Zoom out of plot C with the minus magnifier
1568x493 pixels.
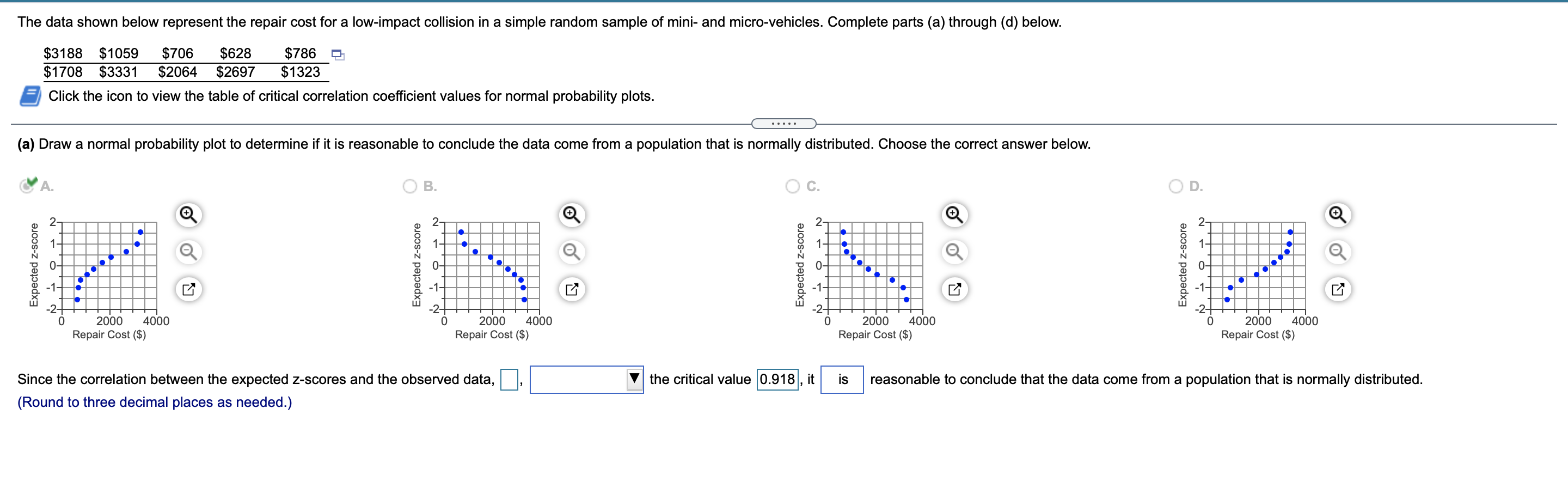953,251
